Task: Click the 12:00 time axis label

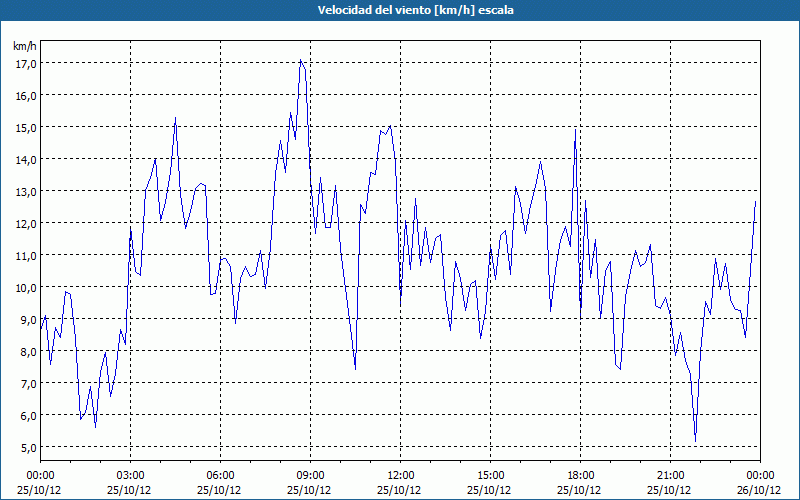Action: [x=401, y=476]
